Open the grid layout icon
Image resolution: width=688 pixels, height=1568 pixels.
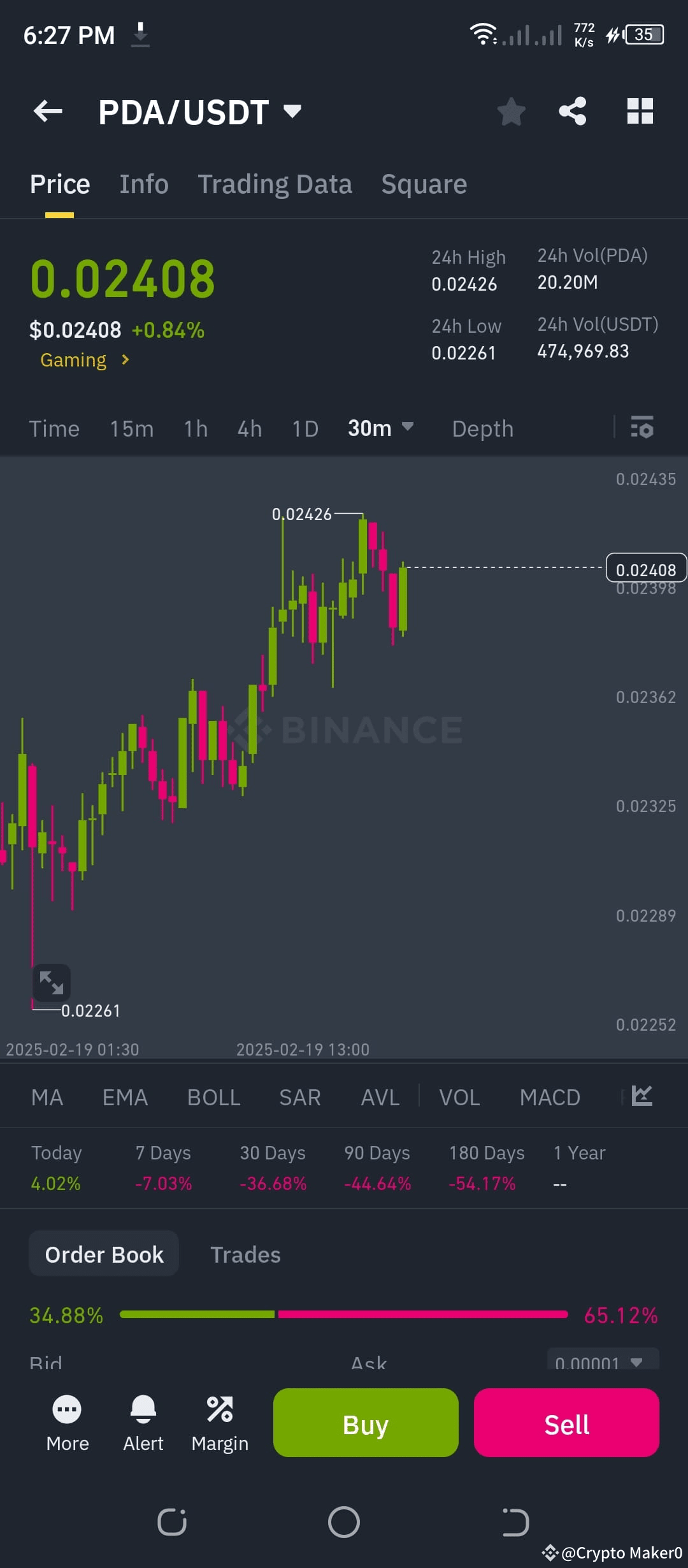[x=640, y=111]
